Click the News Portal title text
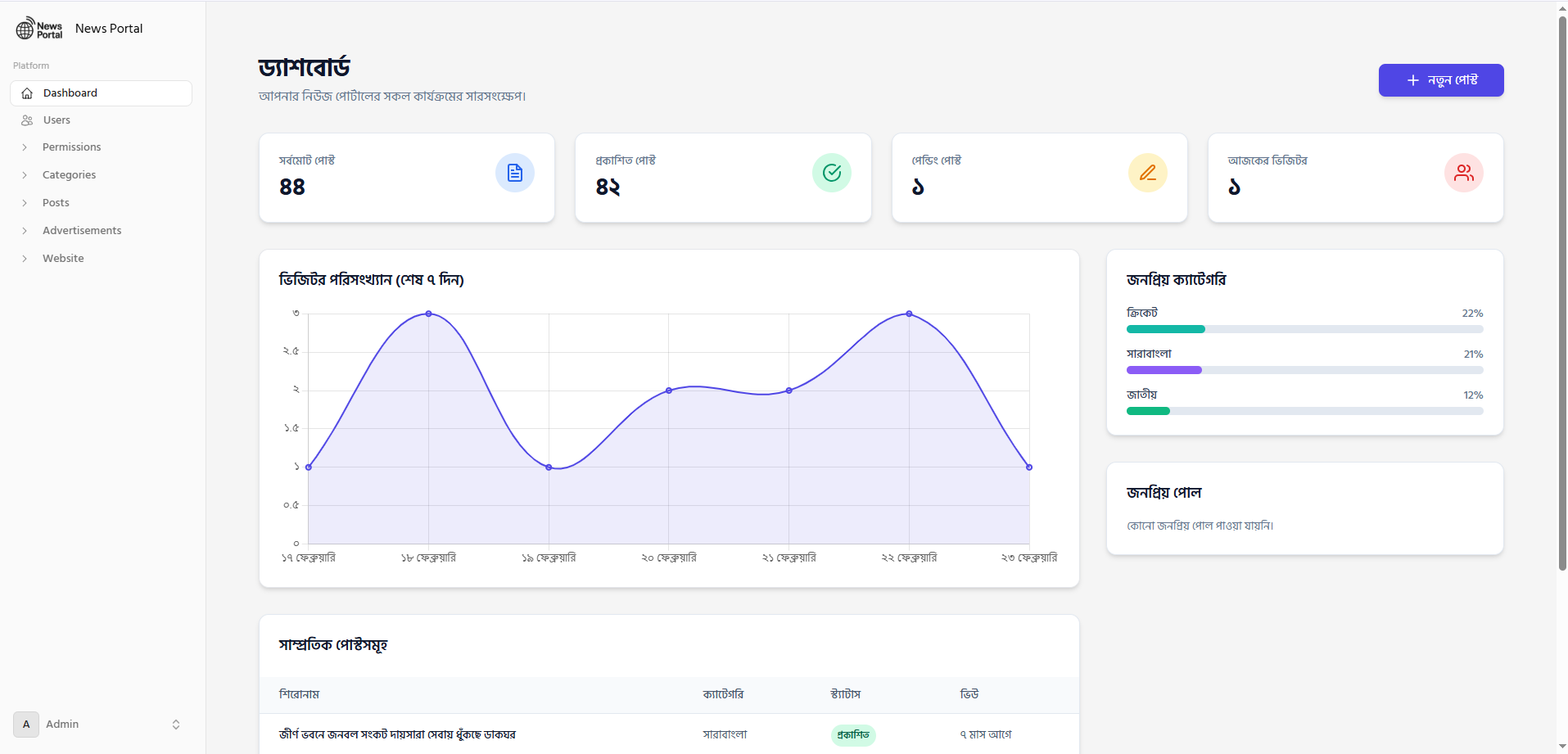 pyautogui.click(x=109, y=29)
